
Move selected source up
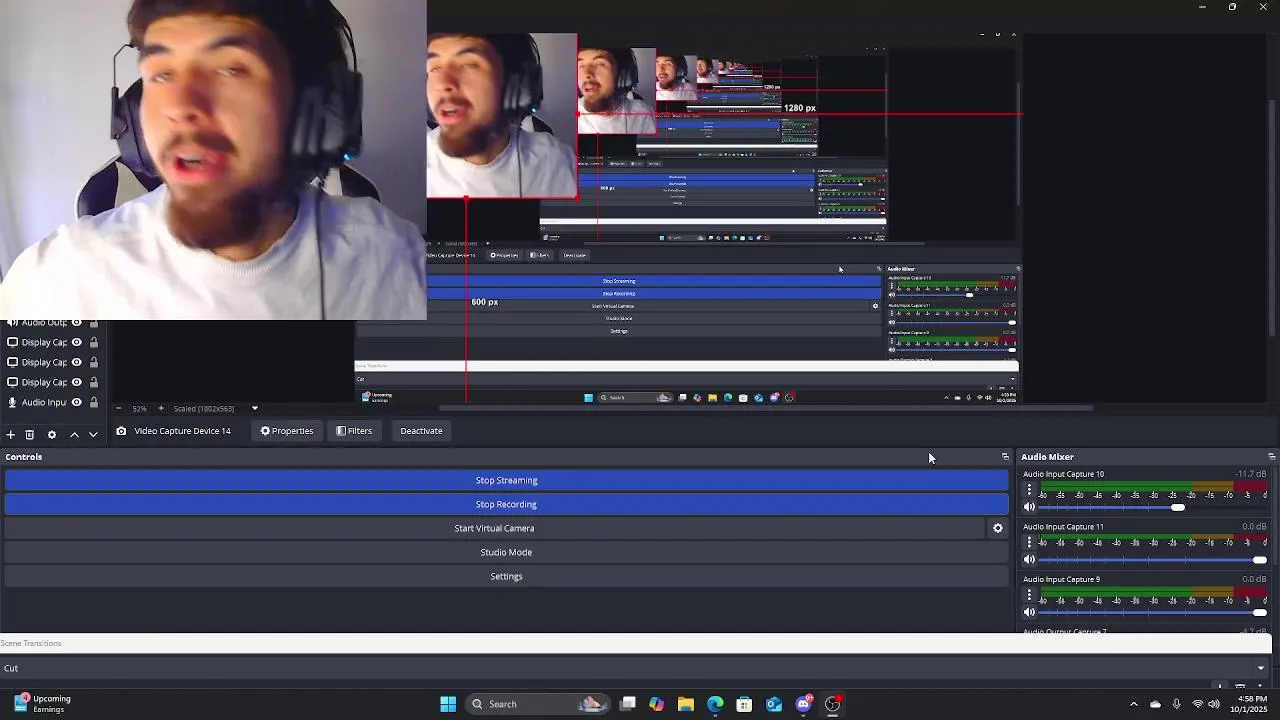pos(74,434)
